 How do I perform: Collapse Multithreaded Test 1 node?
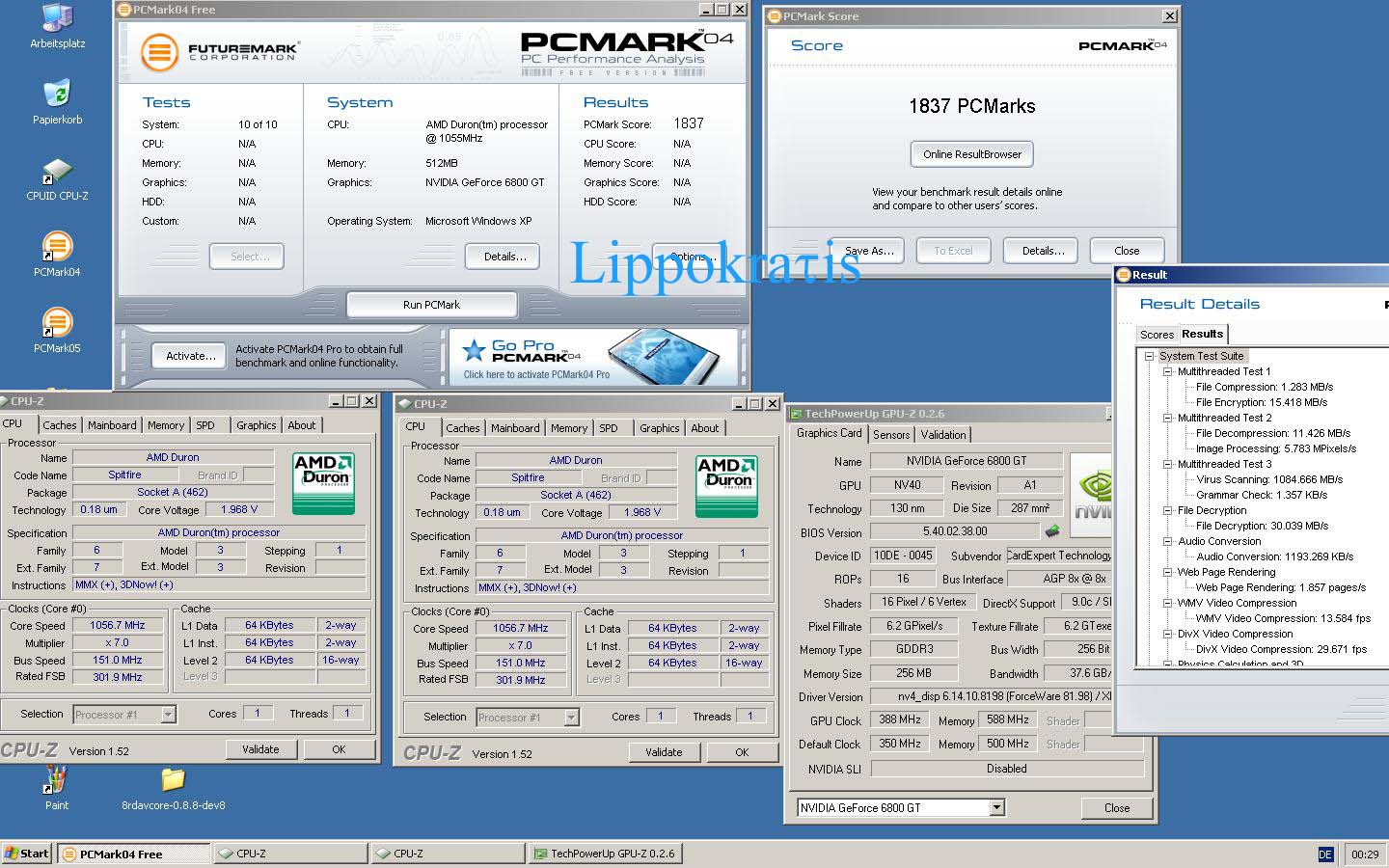pyautogui.click(x=1168, y=371)
